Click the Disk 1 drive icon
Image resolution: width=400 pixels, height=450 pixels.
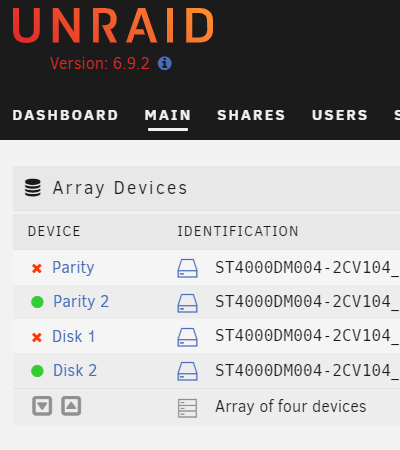tap(187, 337)
